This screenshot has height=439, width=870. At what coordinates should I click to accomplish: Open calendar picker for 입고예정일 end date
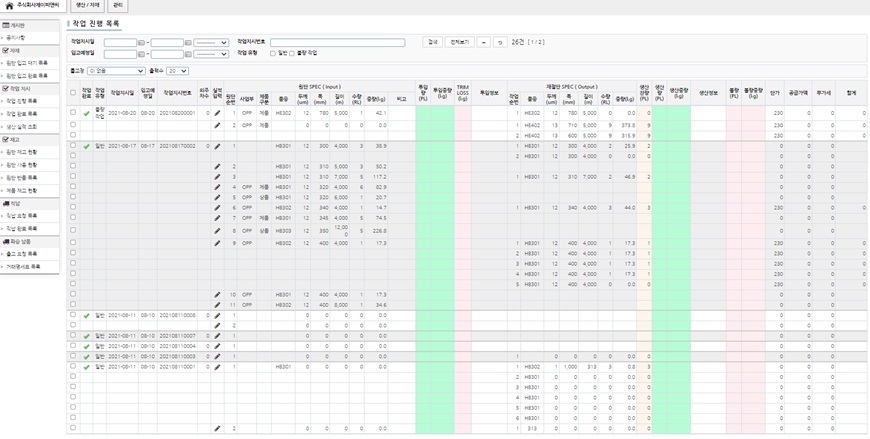188,54
